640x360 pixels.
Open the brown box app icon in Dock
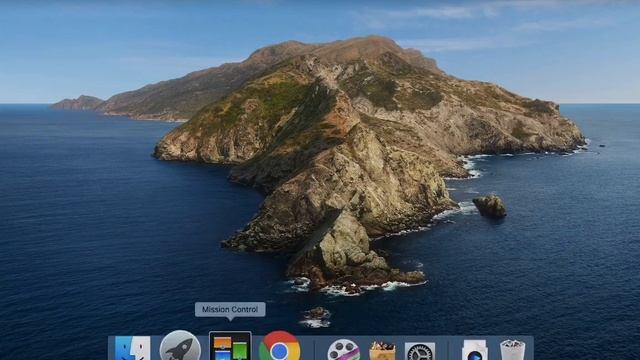(382, 351)
